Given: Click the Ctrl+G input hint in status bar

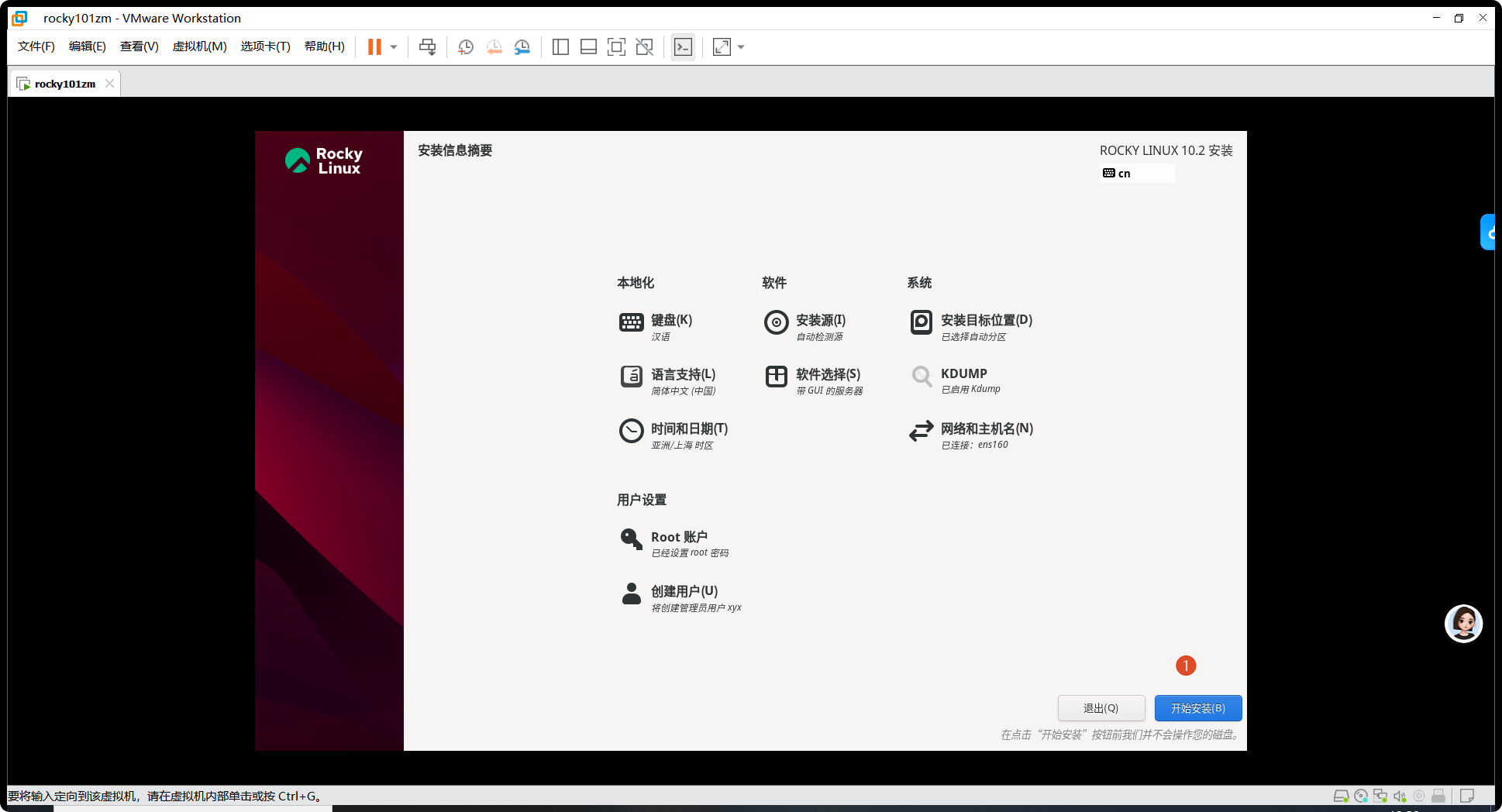Looking at the screenshot, I should click(x=299, y=796).
